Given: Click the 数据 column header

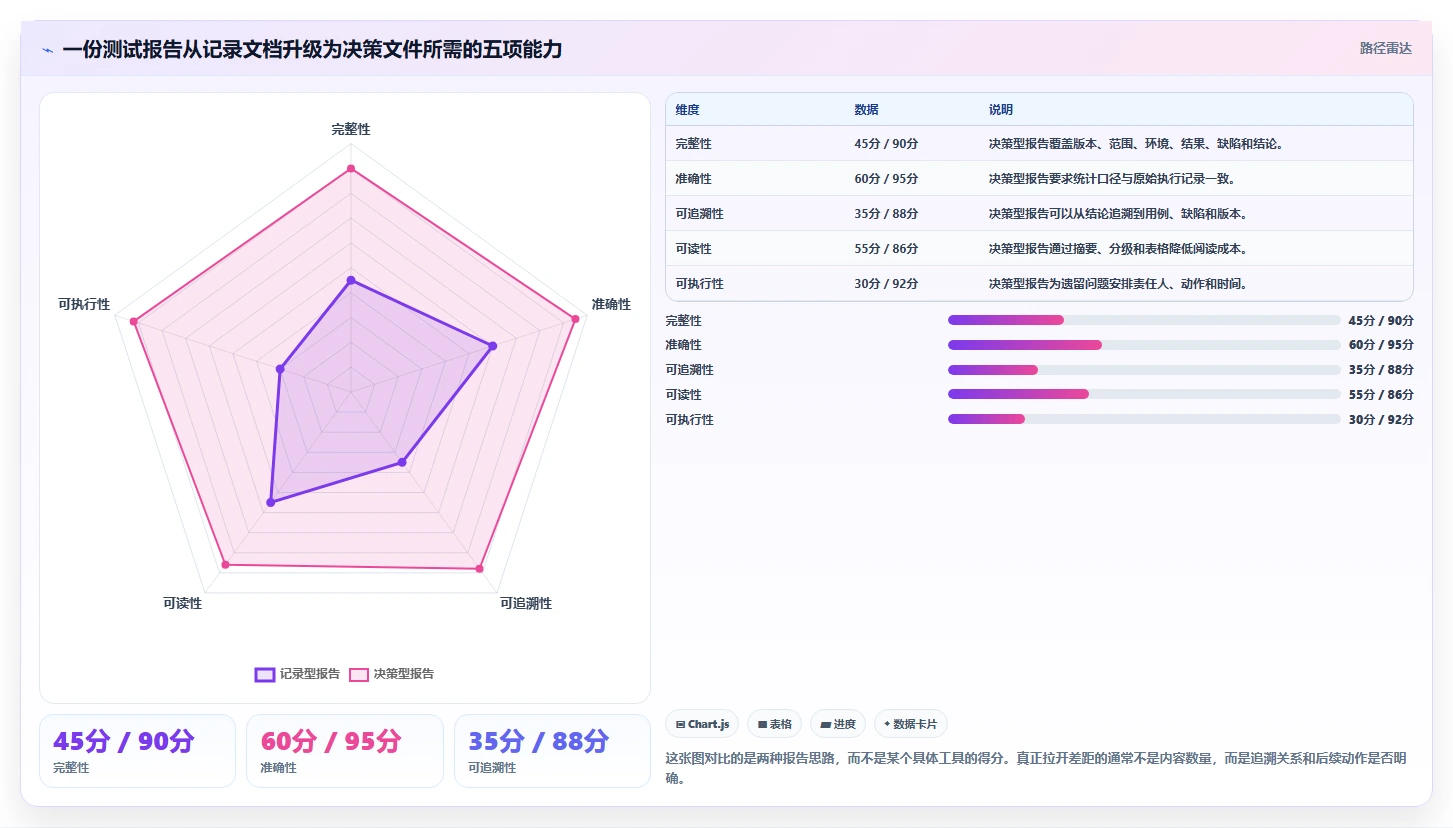Looking at the screenshot, I should (x=866, y=110).
